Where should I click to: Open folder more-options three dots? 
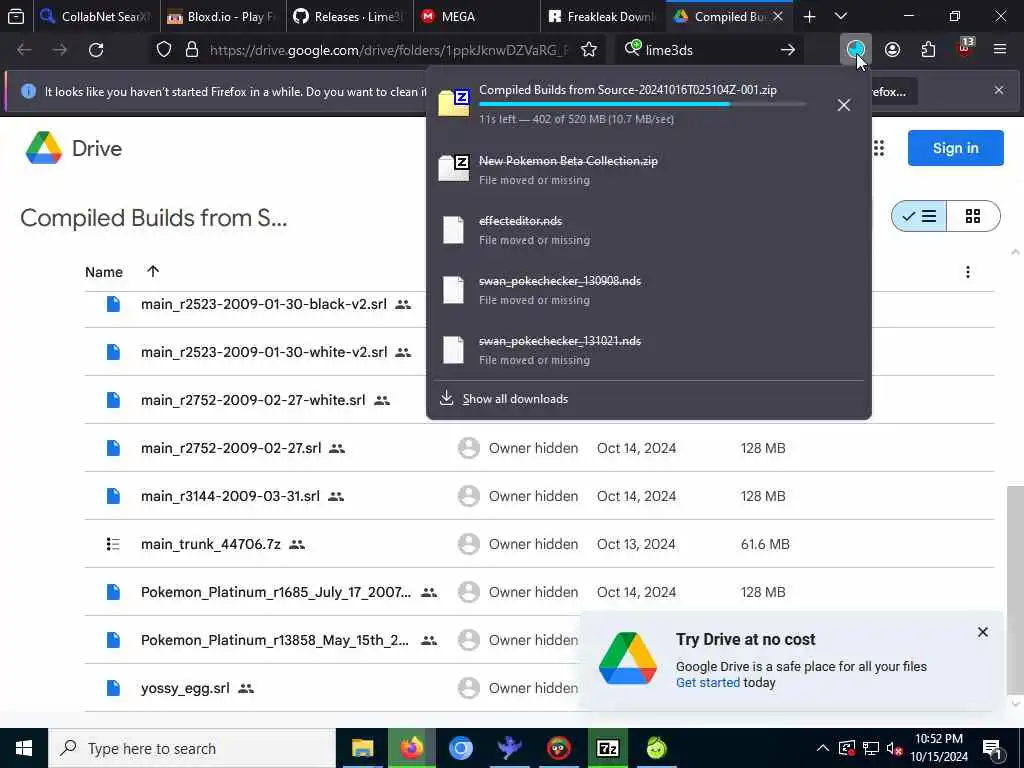click(x=968, y=272)
